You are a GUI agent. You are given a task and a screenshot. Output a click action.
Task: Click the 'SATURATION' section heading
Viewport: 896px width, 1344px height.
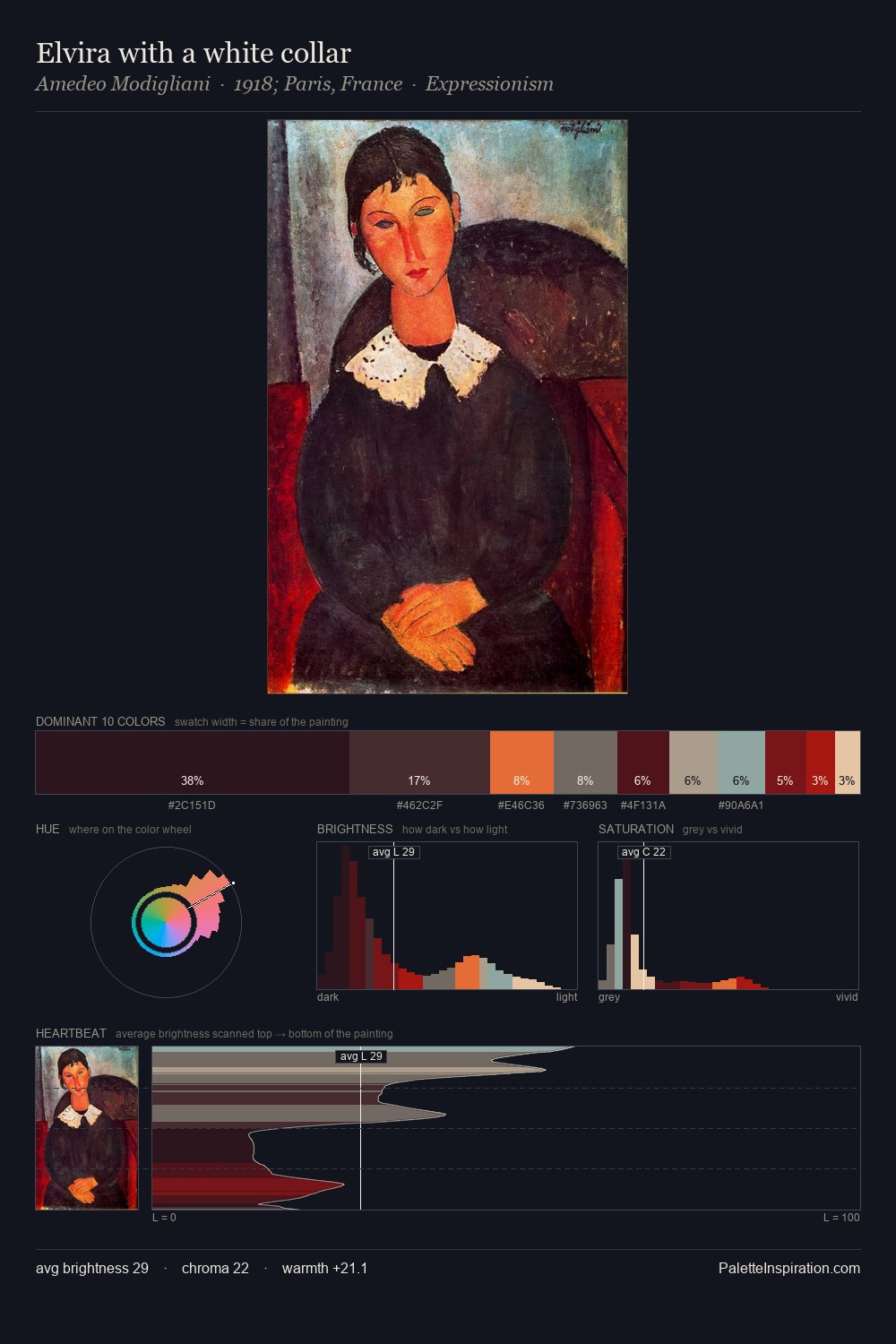(636, 829)
